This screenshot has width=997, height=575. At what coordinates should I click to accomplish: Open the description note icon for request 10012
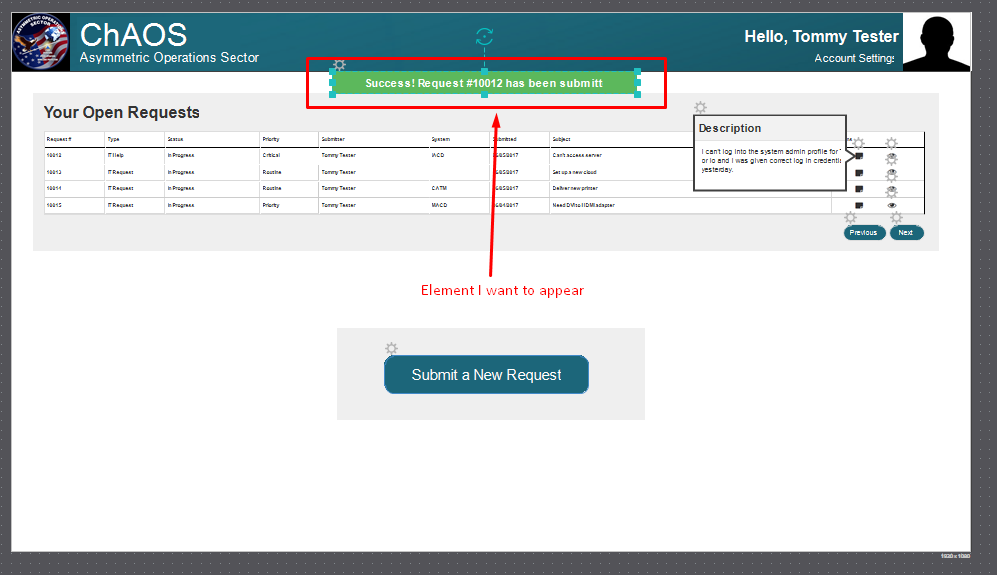click(858, 156)
